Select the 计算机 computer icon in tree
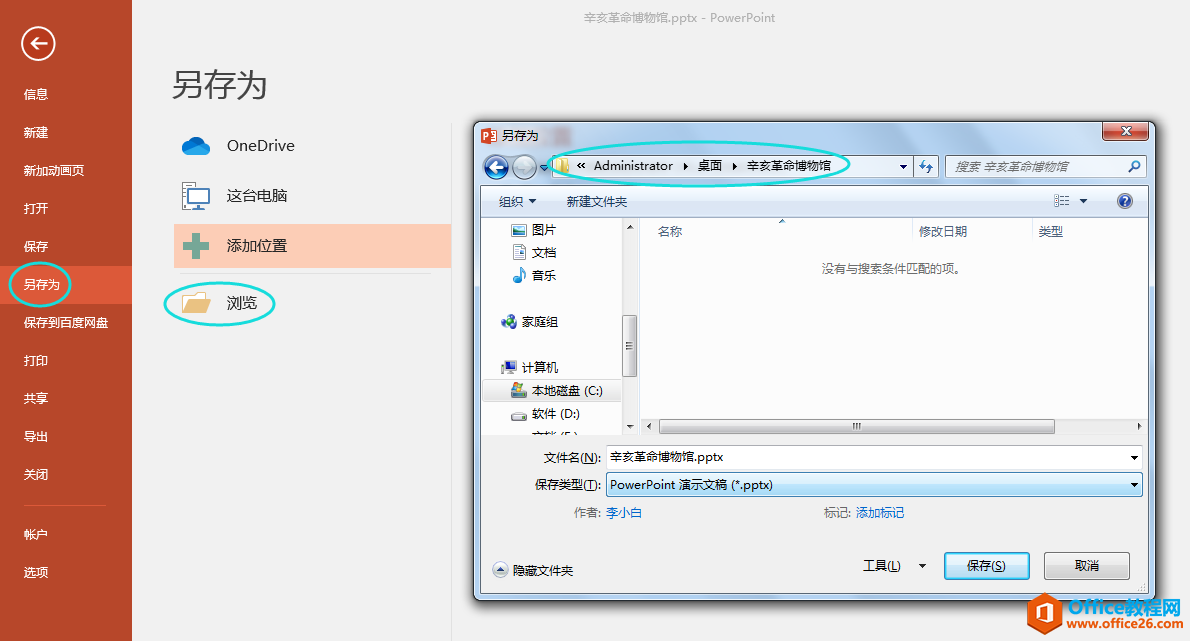Screen dimensions: 1190x641 (508, 367)
